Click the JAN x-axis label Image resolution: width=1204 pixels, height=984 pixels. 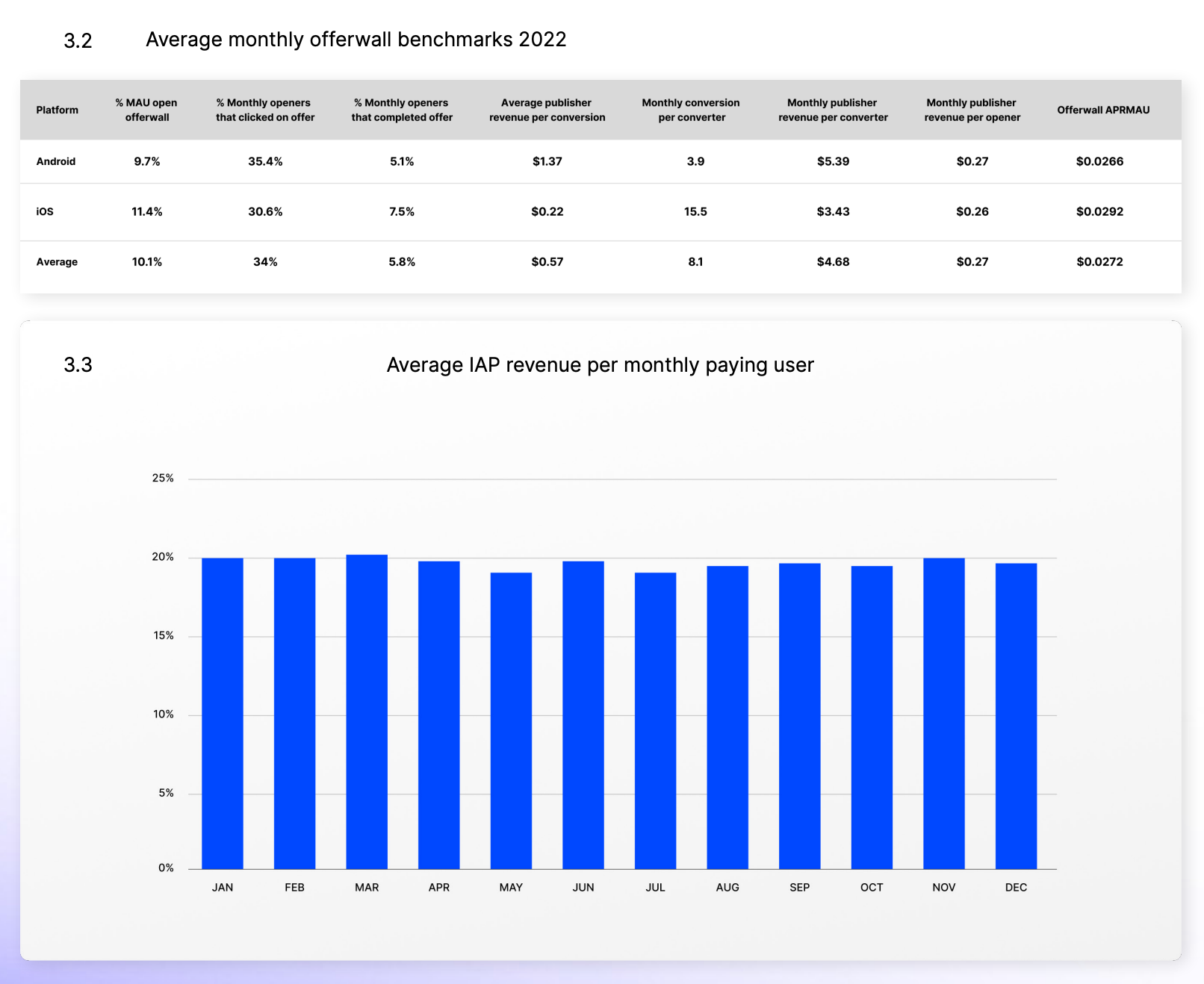223,888
